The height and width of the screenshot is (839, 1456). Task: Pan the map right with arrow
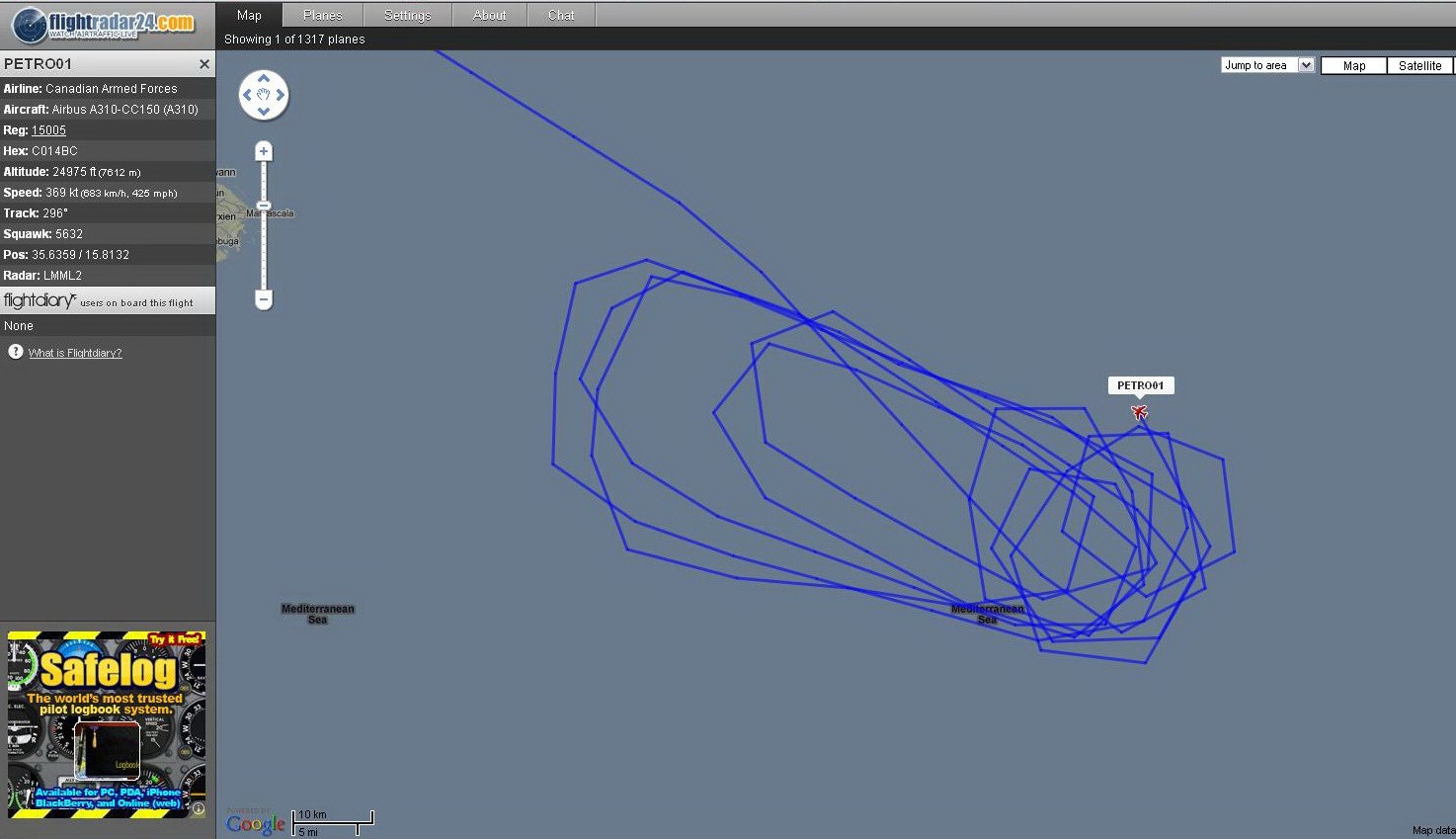(281, 95)
